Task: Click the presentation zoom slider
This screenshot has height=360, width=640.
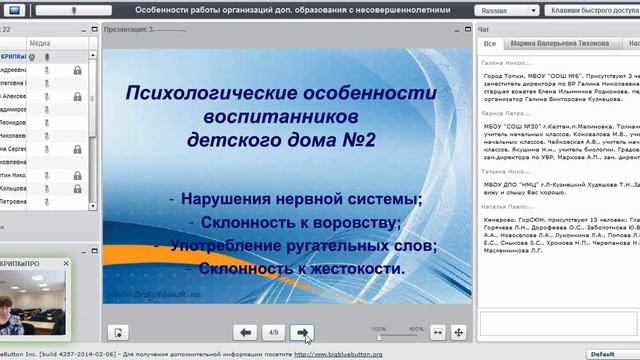Action: 398,336
